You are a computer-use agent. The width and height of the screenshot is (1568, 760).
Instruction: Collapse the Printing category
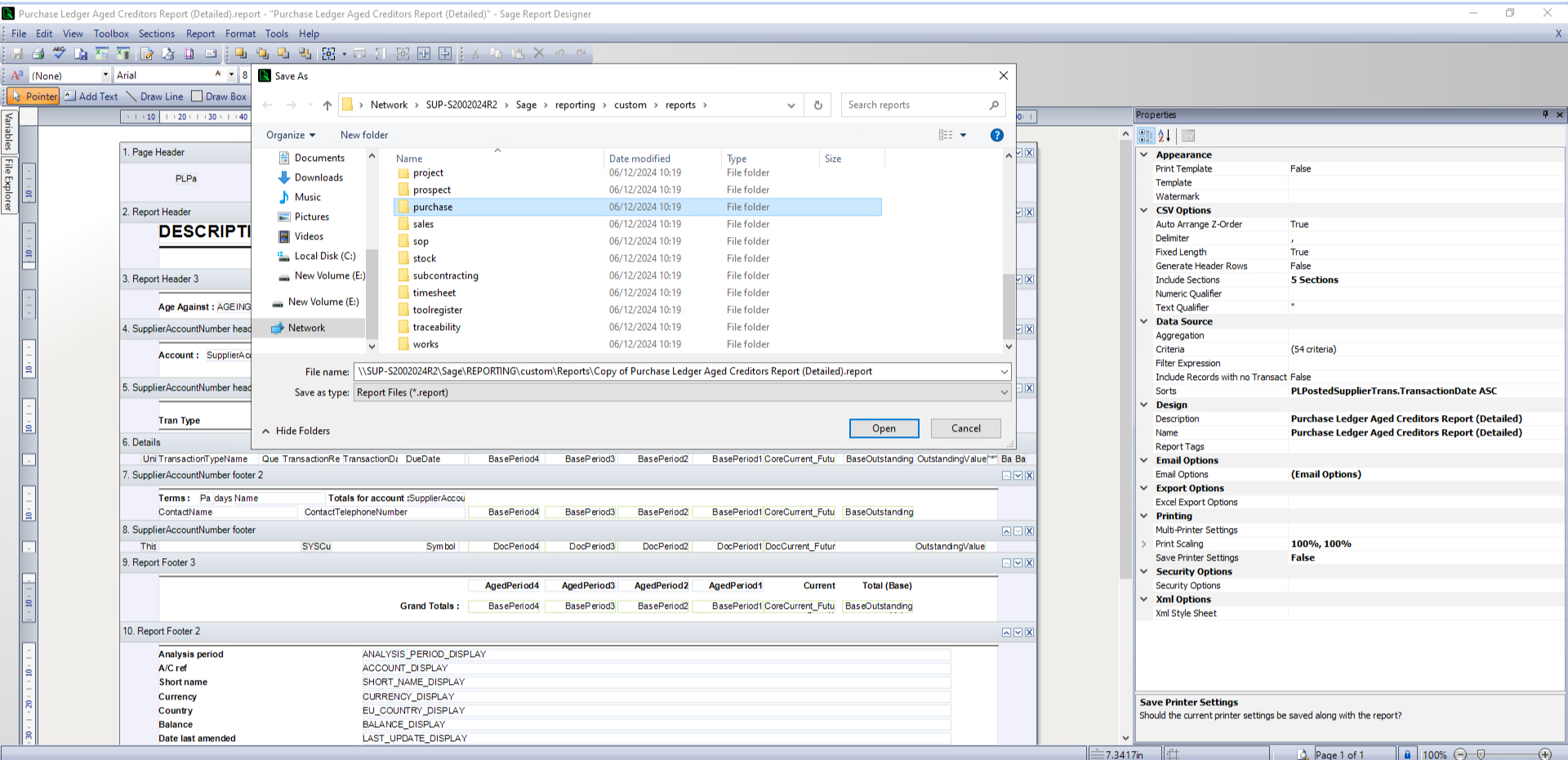pyautogui.click(x=1144, y=516)
